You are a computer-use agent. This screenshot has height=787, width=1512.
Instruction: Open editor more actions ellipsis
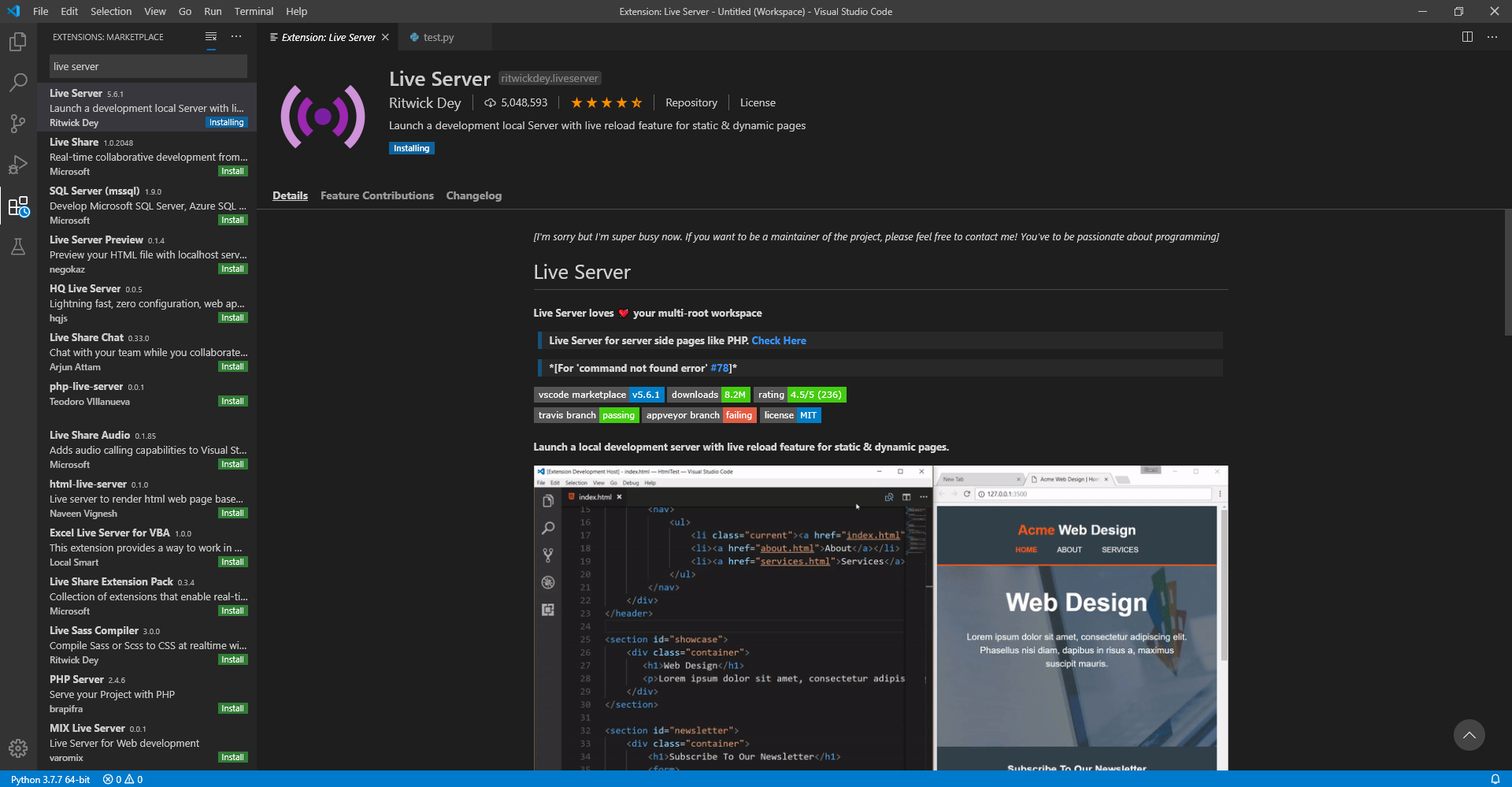[1492, 37]
